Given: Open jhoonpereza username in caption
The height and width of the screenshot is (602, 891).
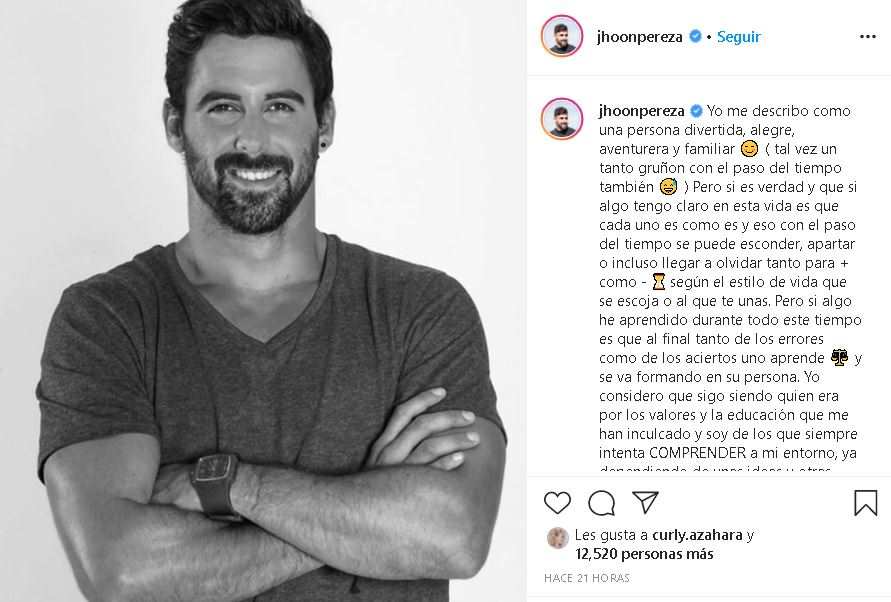Looking at the screenshot, I should click(642, 111).
